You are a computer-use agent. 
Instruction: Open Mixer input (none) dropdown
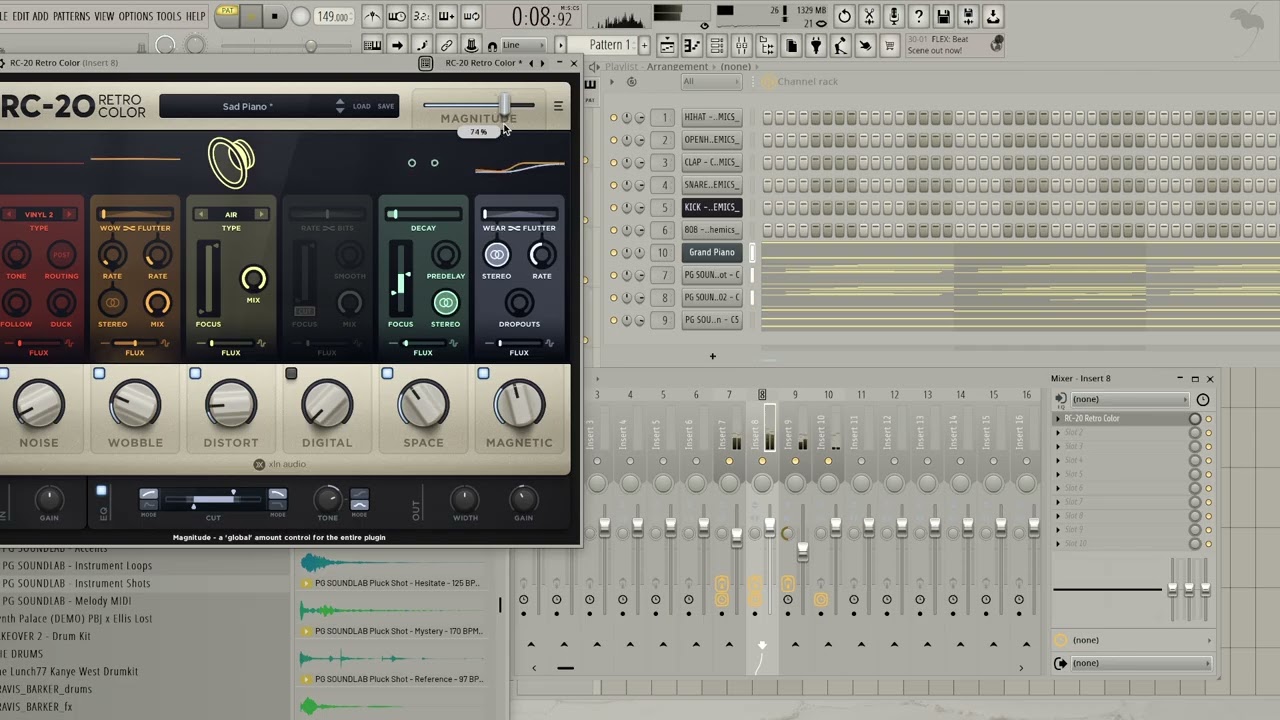1128,399
